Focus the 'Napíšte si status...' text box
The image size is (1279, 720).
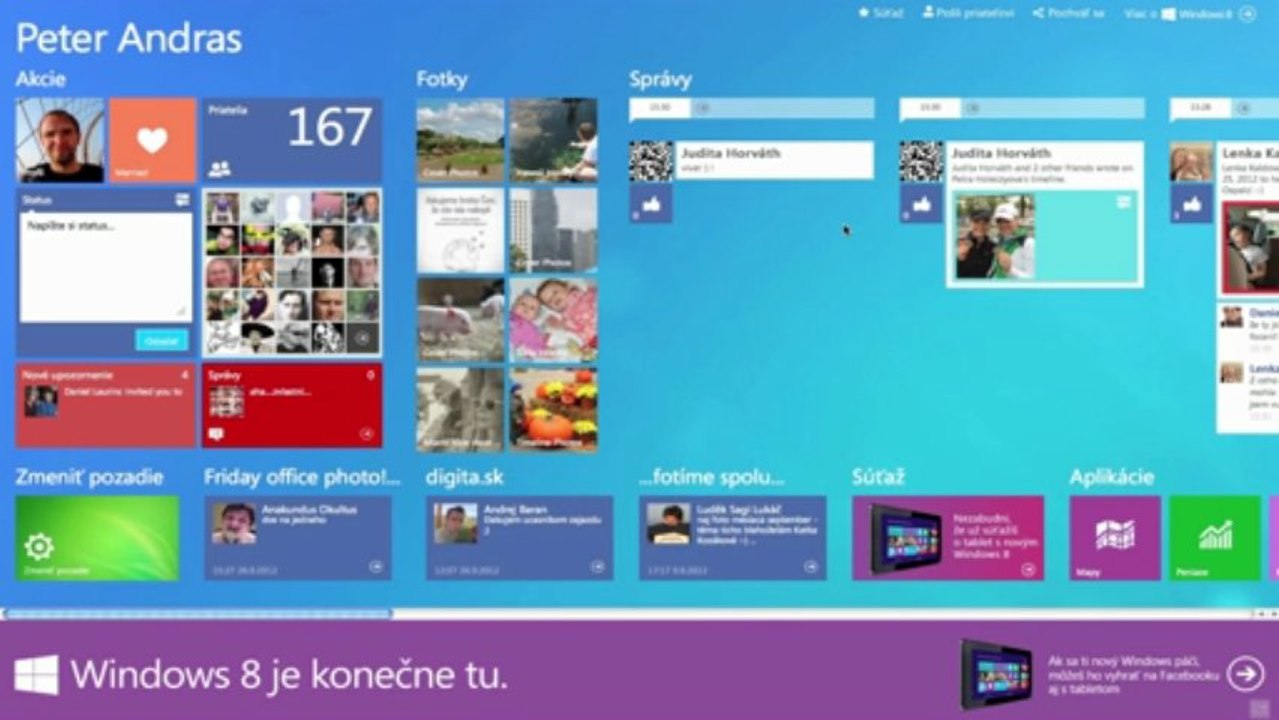tap(106, 266)
